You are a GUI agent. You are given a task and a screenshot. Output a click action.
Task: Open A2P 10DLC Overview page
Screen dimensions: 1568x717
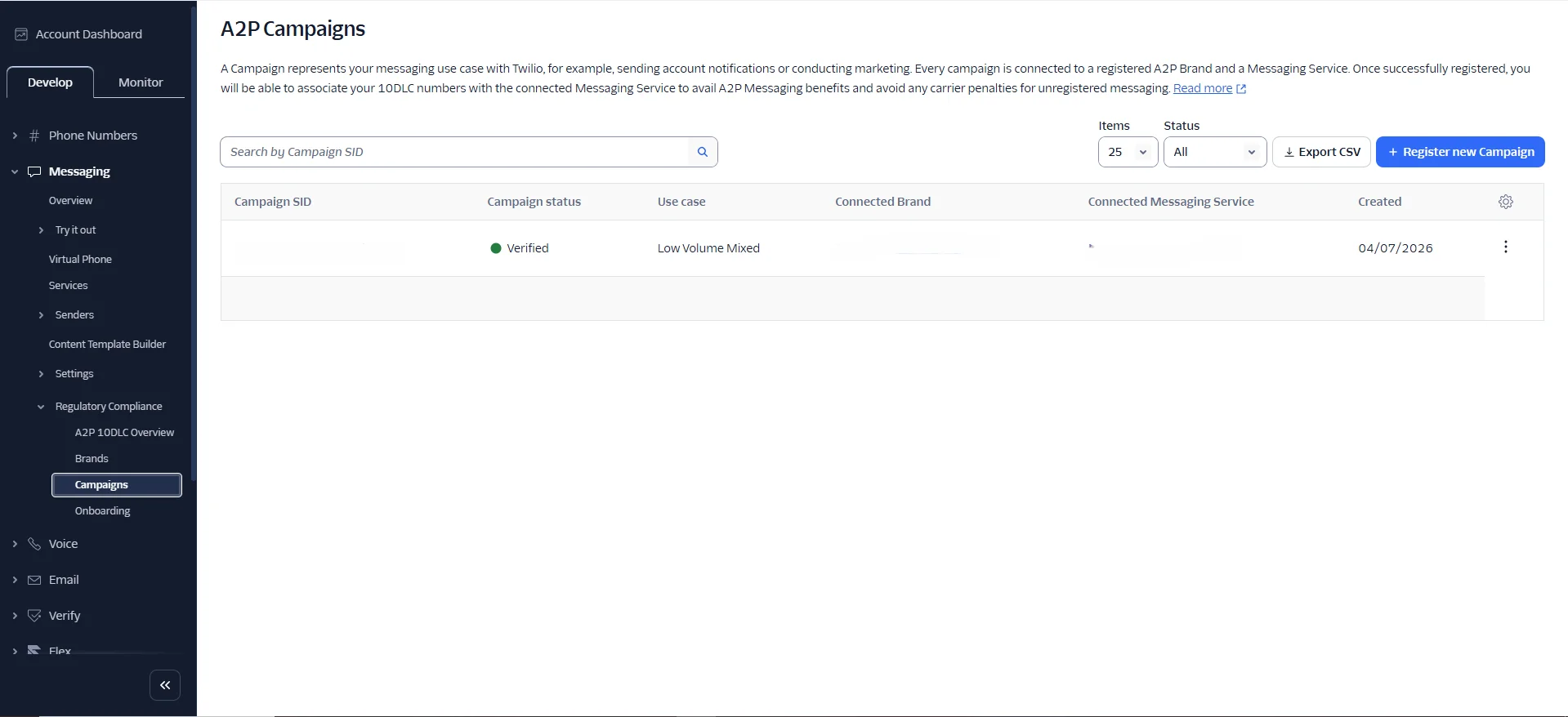coord(124,433)
